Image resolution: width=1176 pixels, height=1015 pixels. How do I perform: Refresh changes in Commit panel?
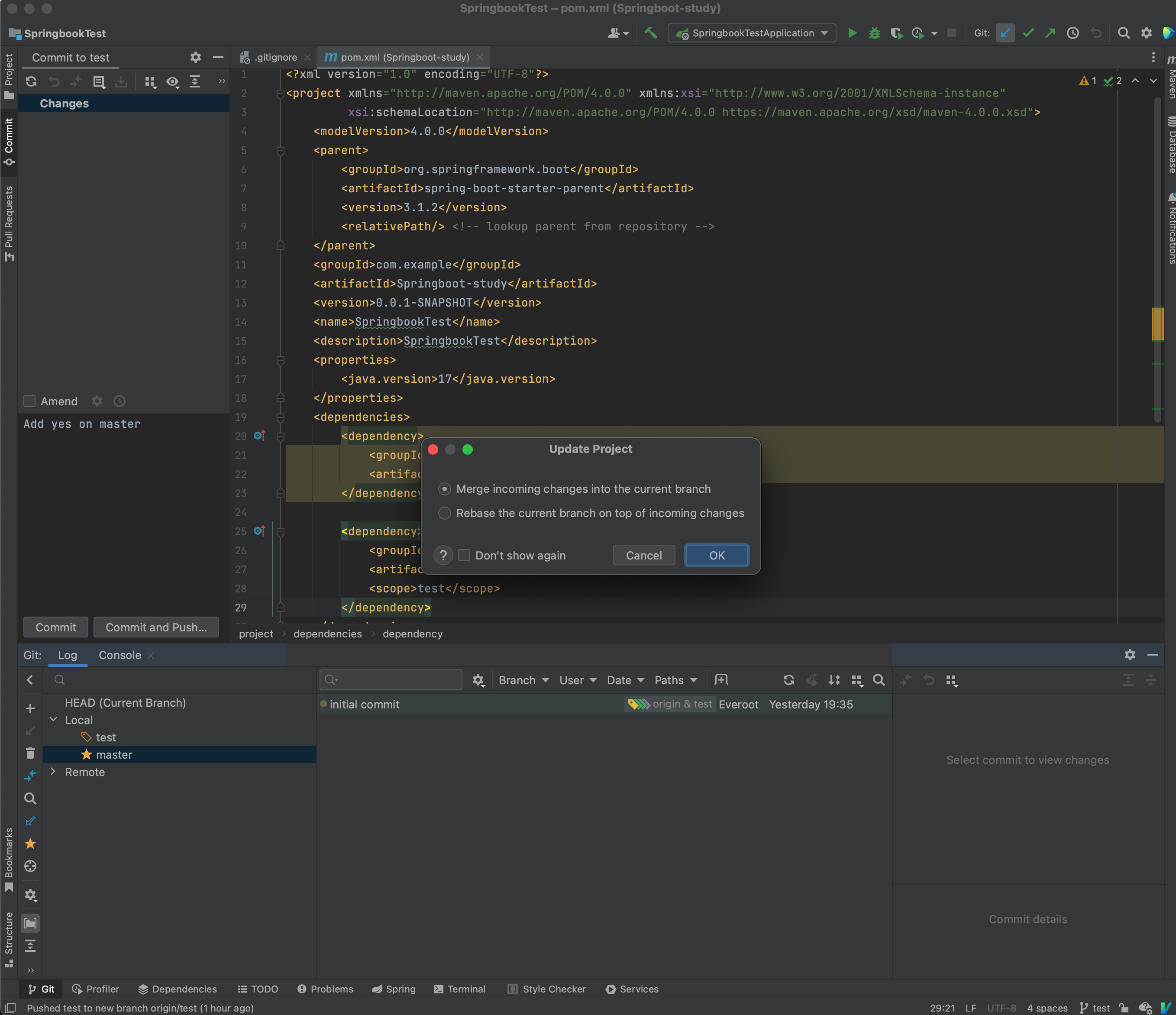click(x=31, y=82)
